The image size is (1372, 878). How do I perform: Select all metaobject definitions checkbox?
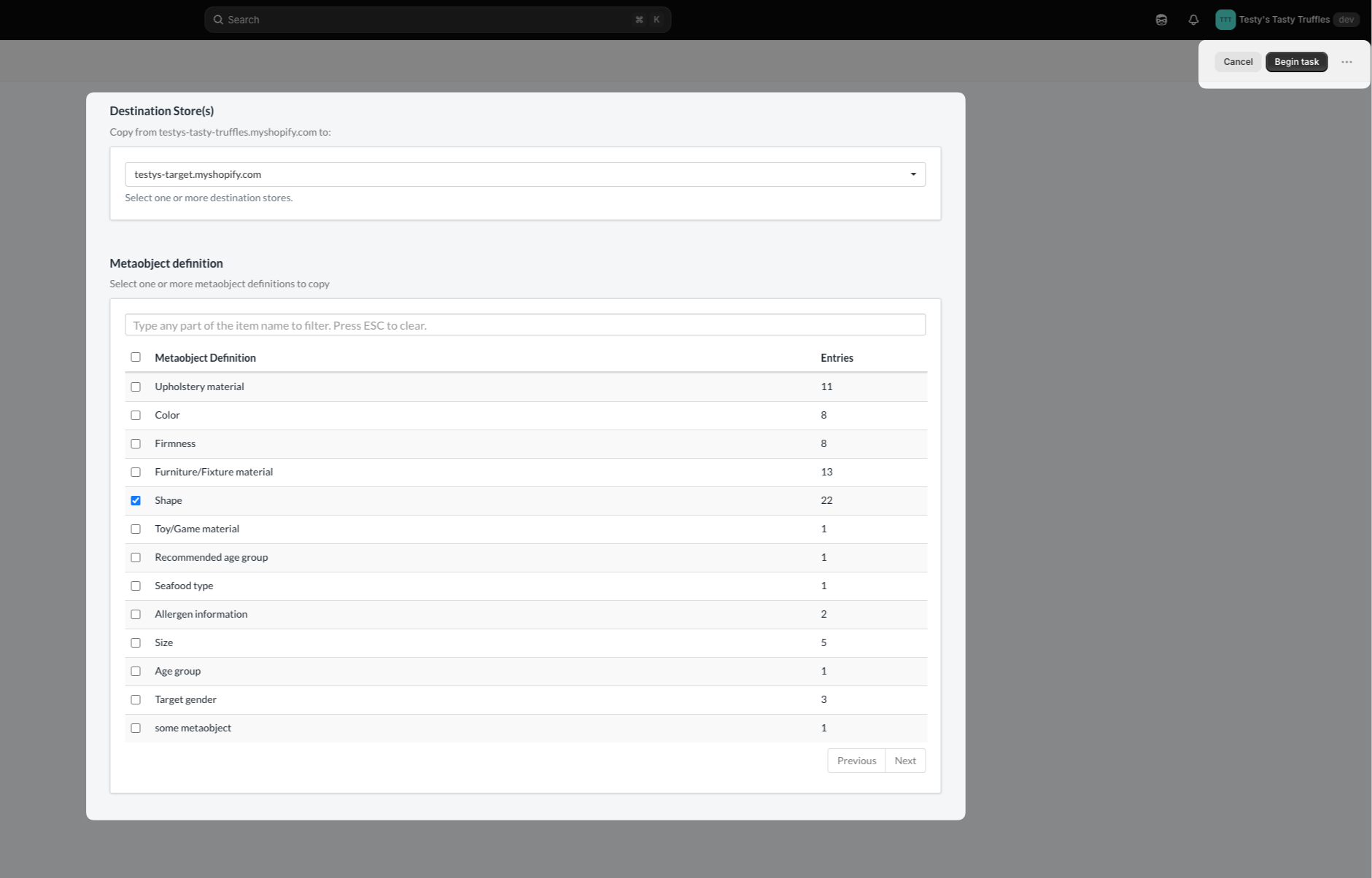pos(136,357)
